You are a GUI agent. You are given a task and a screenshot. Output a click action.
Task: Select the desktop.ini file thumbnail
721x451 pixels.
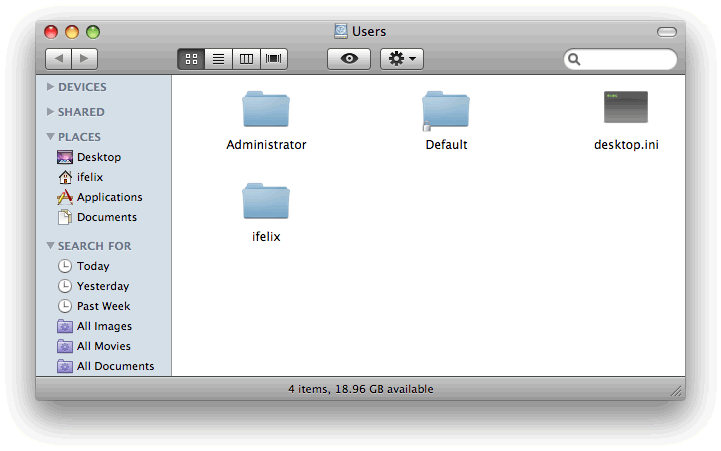(x=626, y=108)
